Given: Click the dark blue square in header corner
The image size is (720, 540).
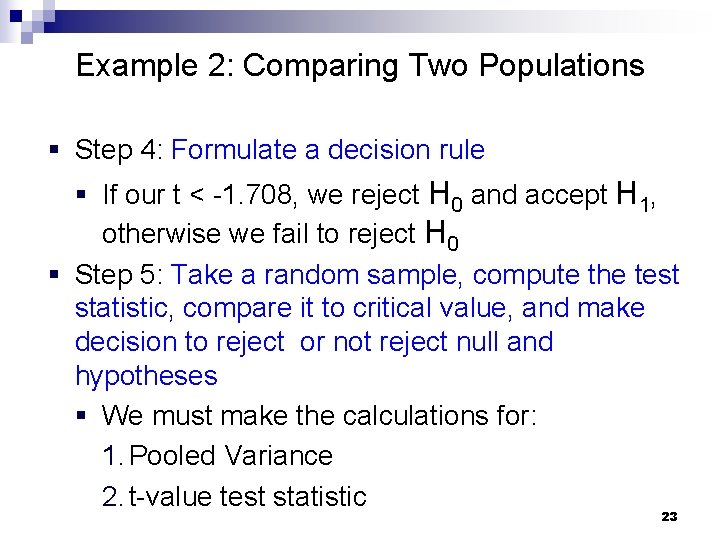Looking at the screenshot, I should tap(16, 16).
